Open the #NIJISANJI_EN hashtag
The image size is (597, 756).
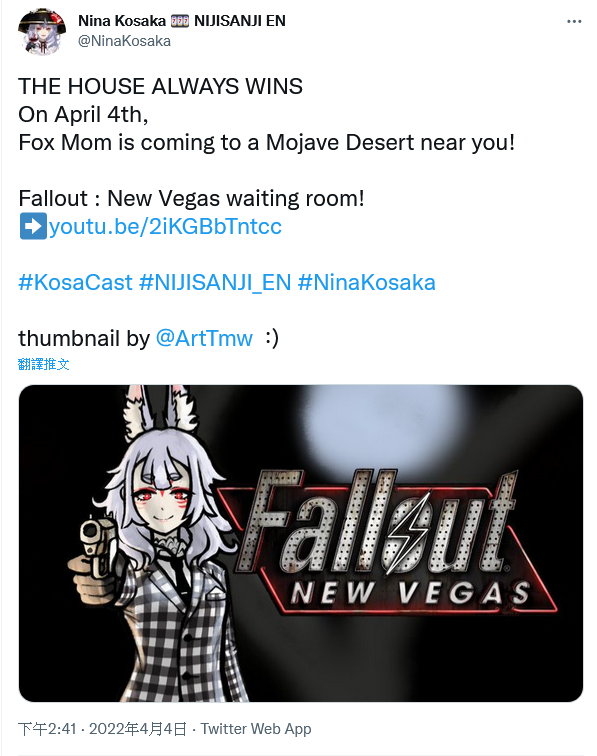point(215,283)
